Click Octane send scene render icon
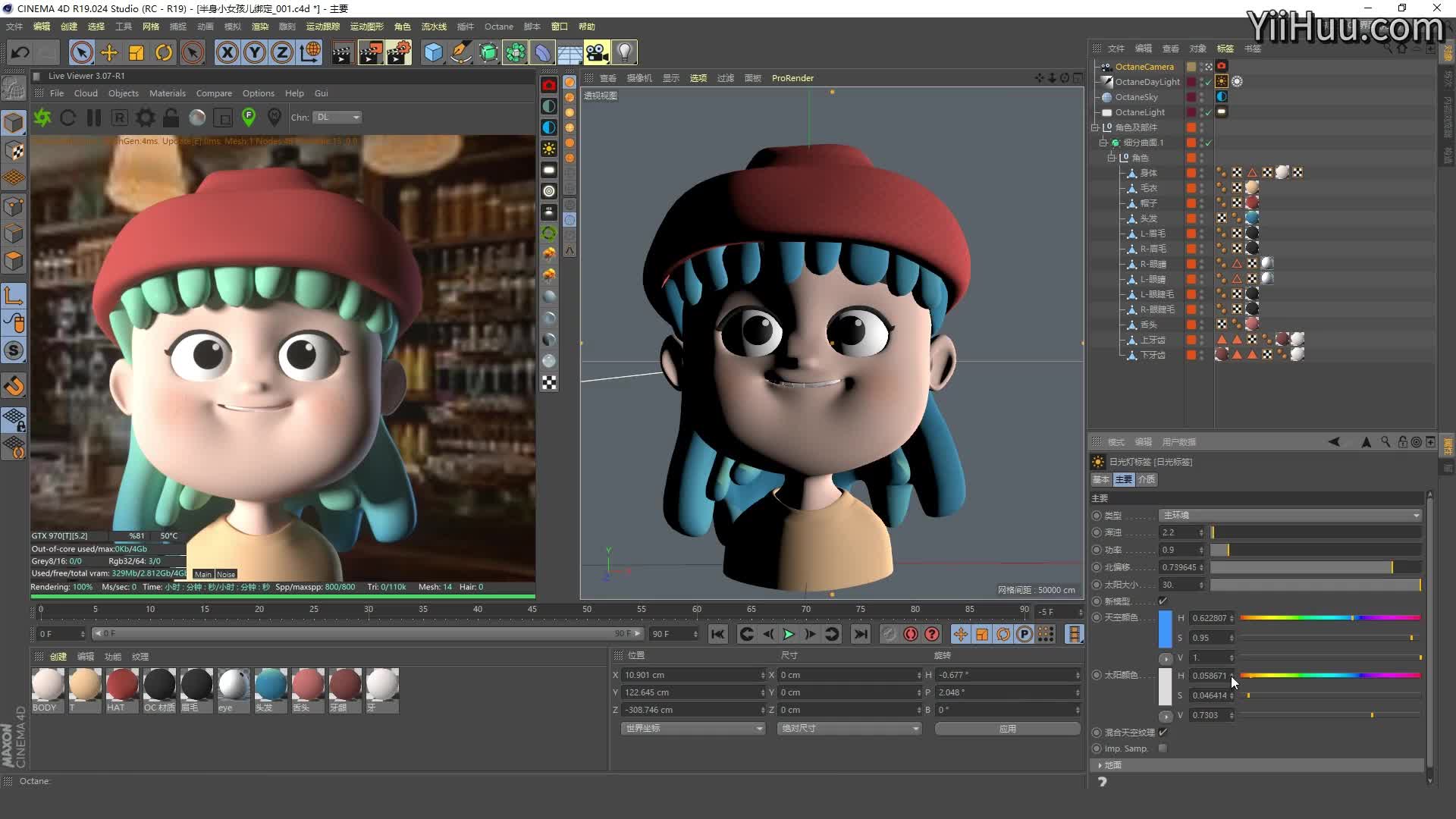 [42, 118]
